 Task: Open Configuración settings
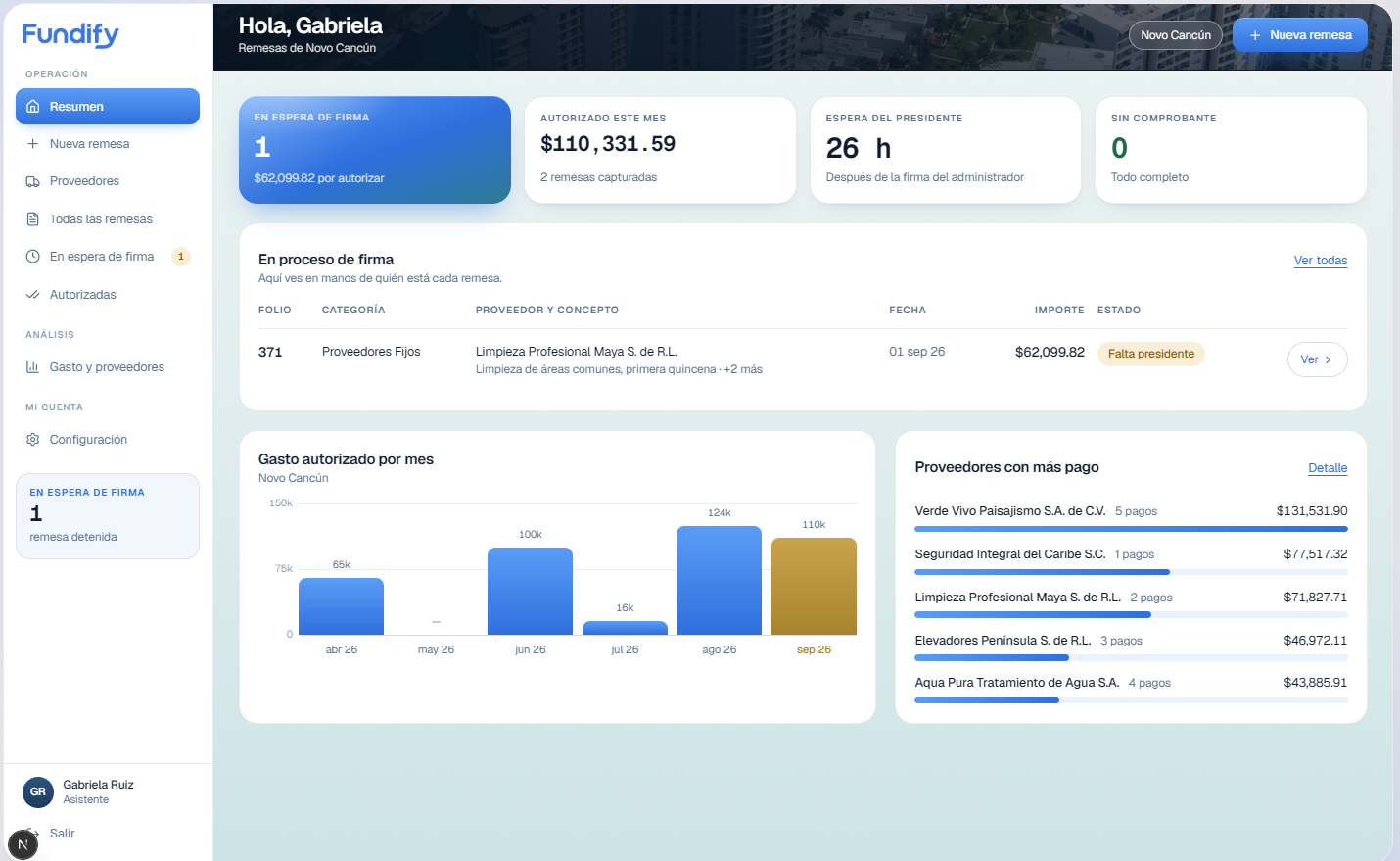(108, 440)
